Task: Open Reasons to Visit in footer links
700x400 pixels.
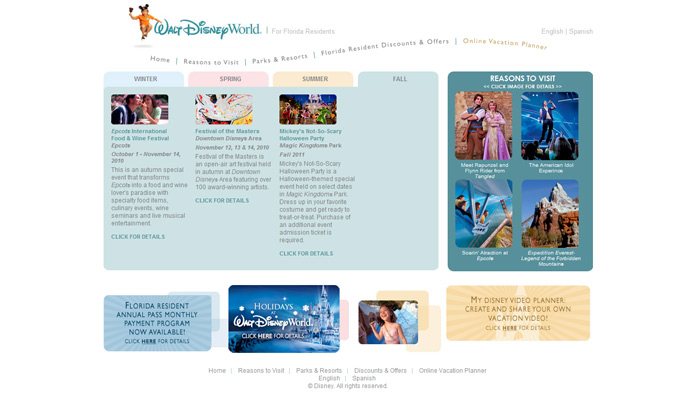Action: click(x=261, y=371)
